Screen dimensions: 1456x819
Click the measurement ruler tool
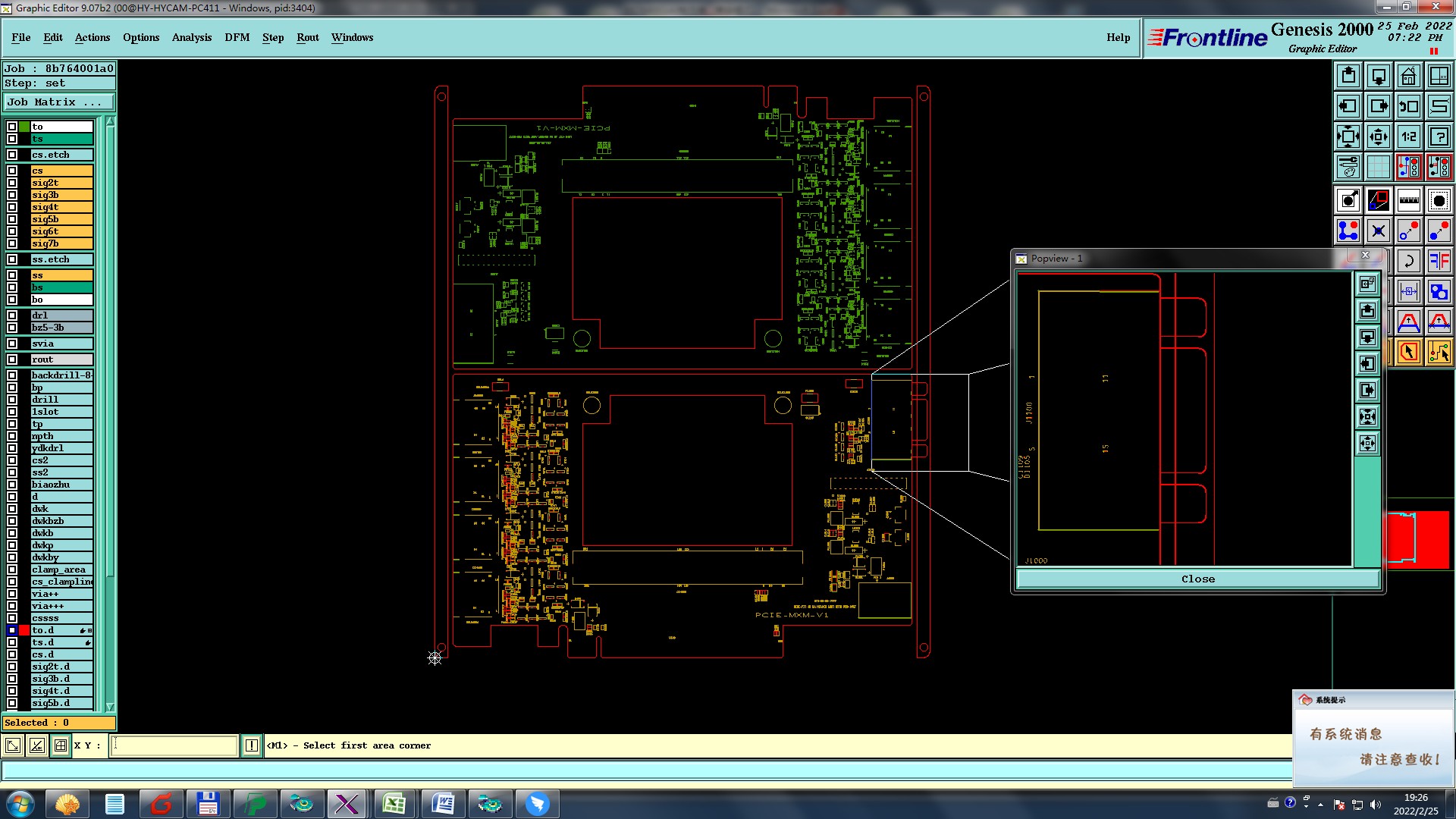coord(1408,200)
